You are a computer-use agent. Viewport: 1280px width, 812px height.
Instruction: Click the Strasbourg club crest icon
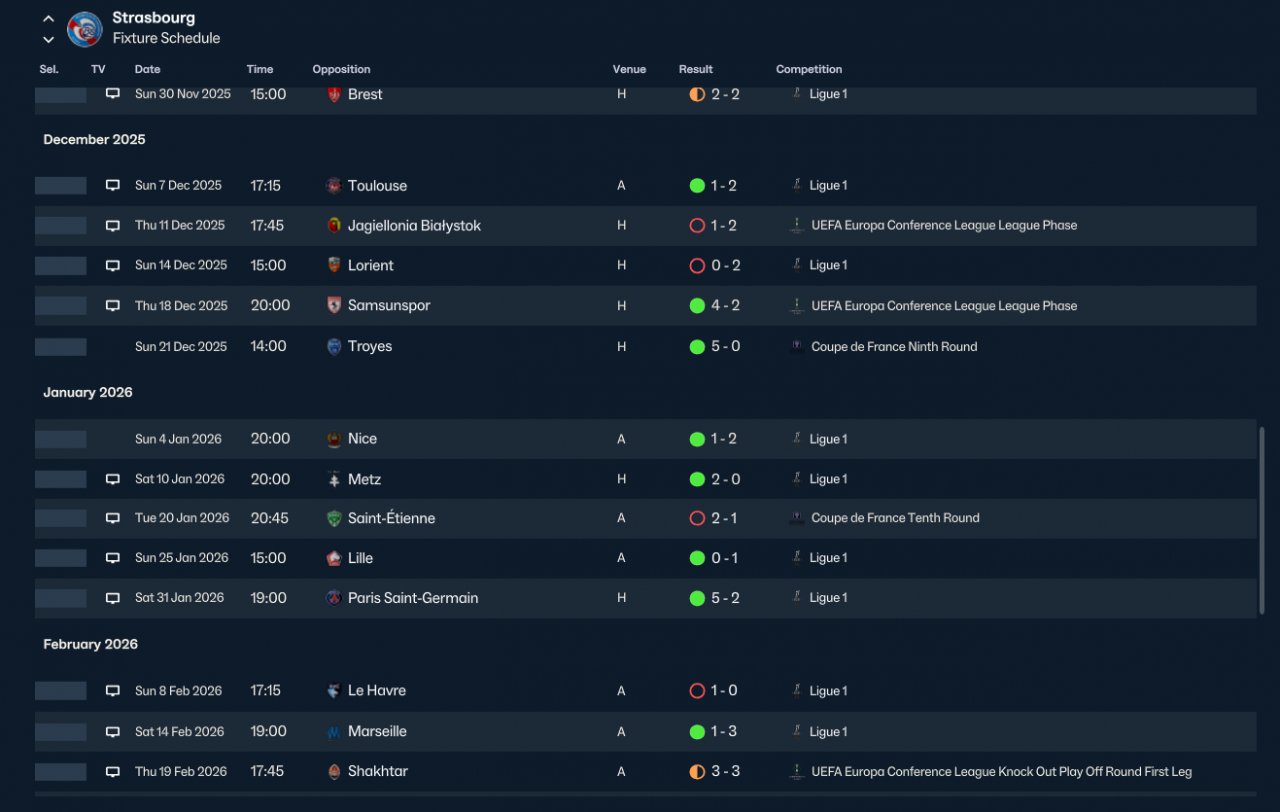click(x=85, y=29)
